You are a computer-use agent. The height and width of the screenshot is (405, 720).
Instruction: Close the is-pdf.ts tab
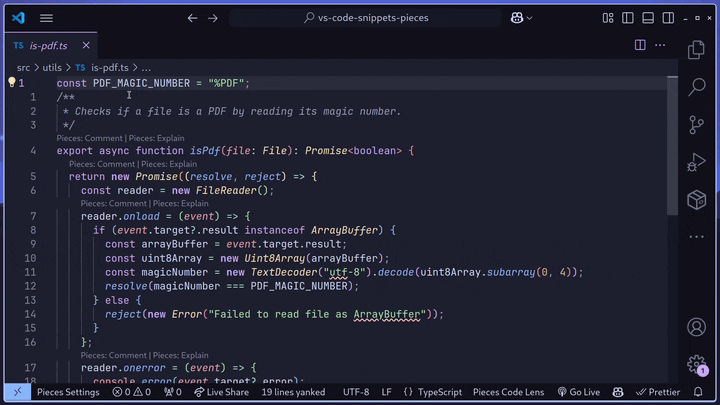(x=86, y=45)
